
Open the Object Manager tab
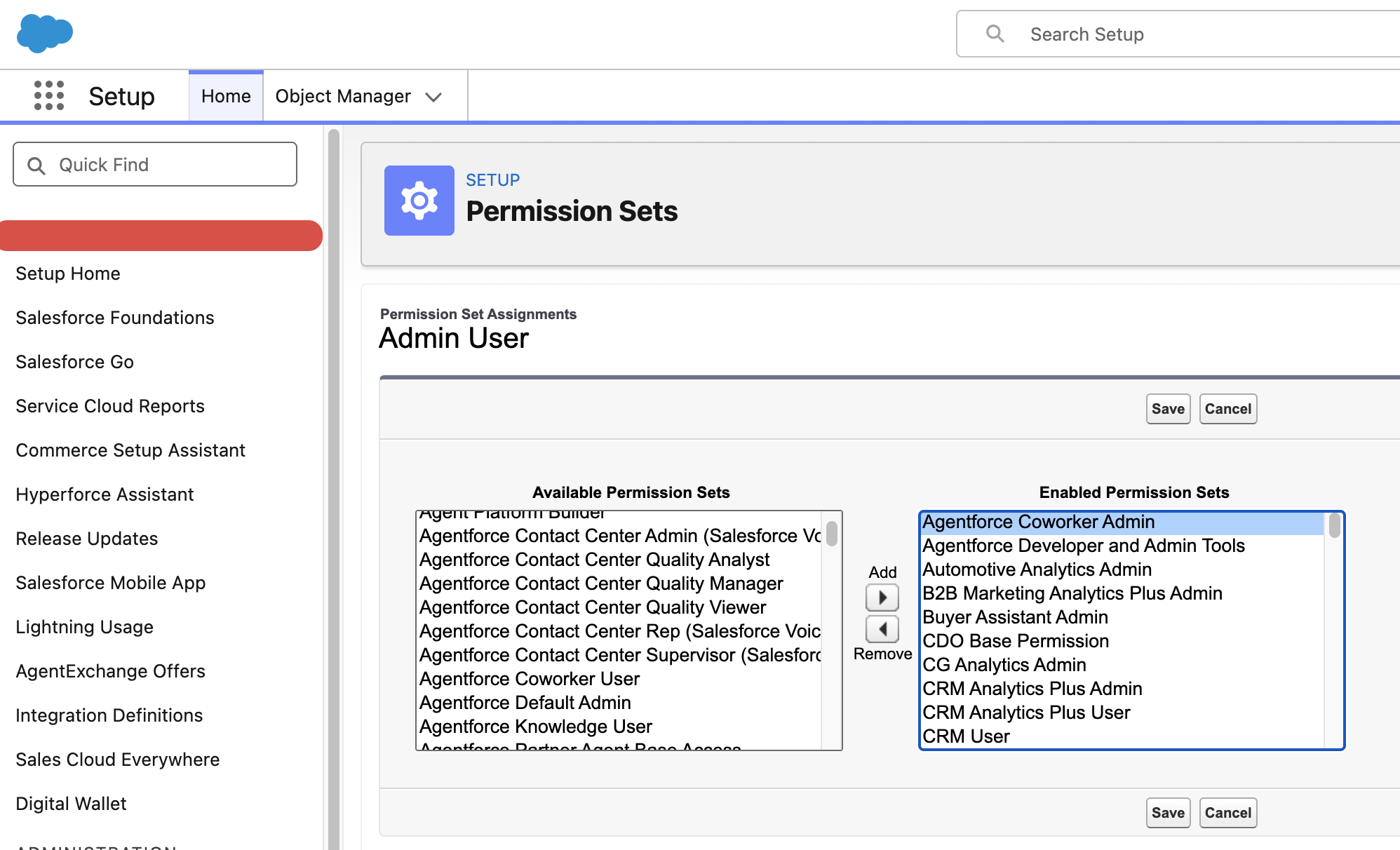[343, 96]
